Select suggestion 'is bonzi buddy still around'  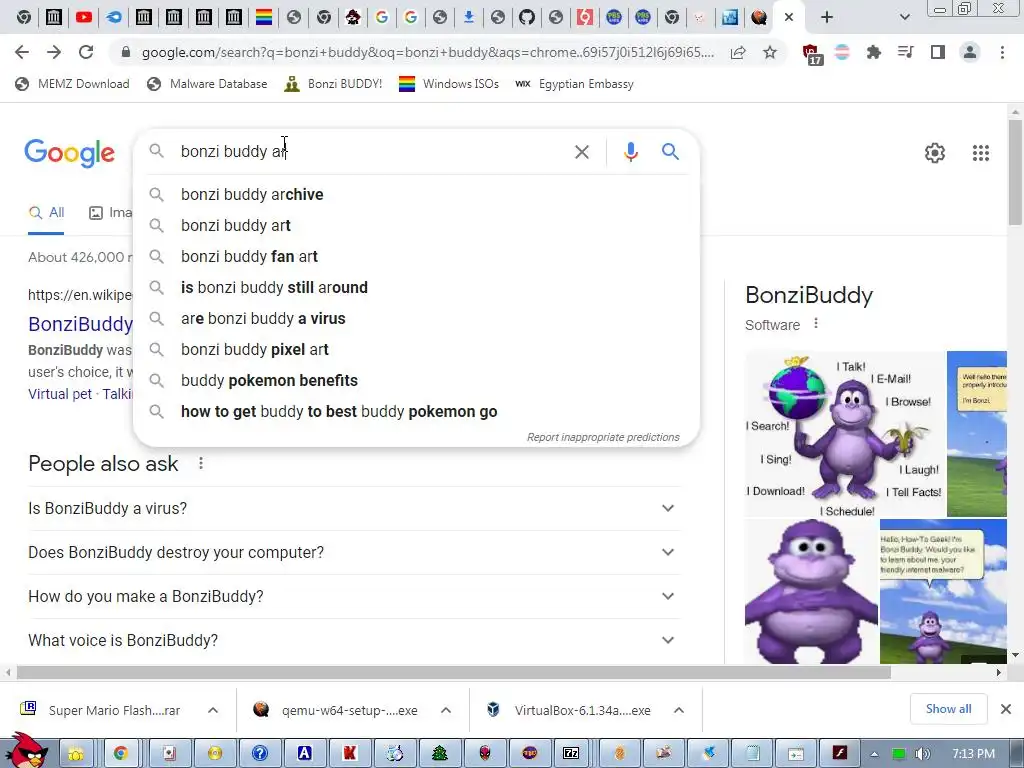pos(416,287)
